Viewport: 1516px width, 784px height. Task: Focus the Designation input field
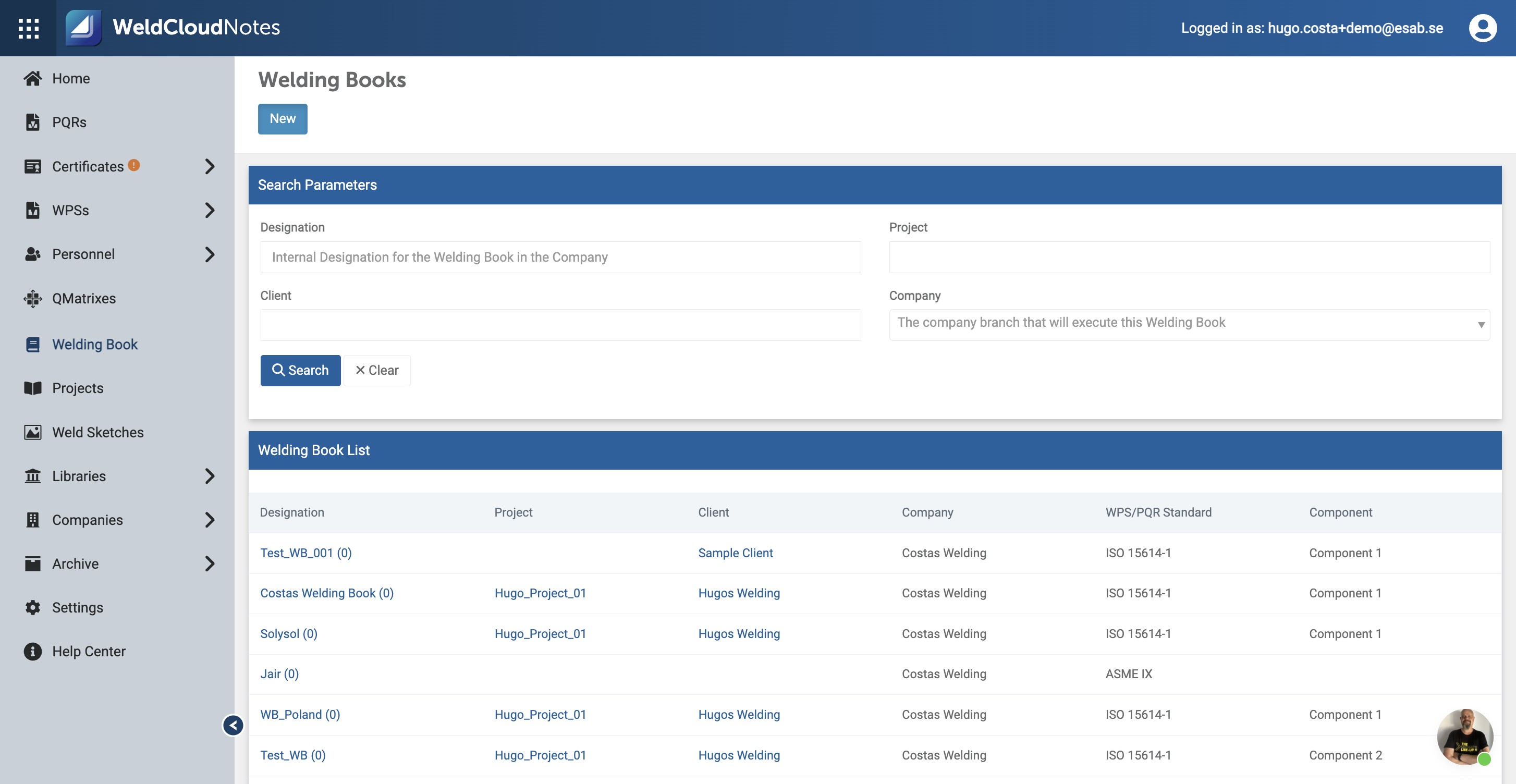pos(560,257)
